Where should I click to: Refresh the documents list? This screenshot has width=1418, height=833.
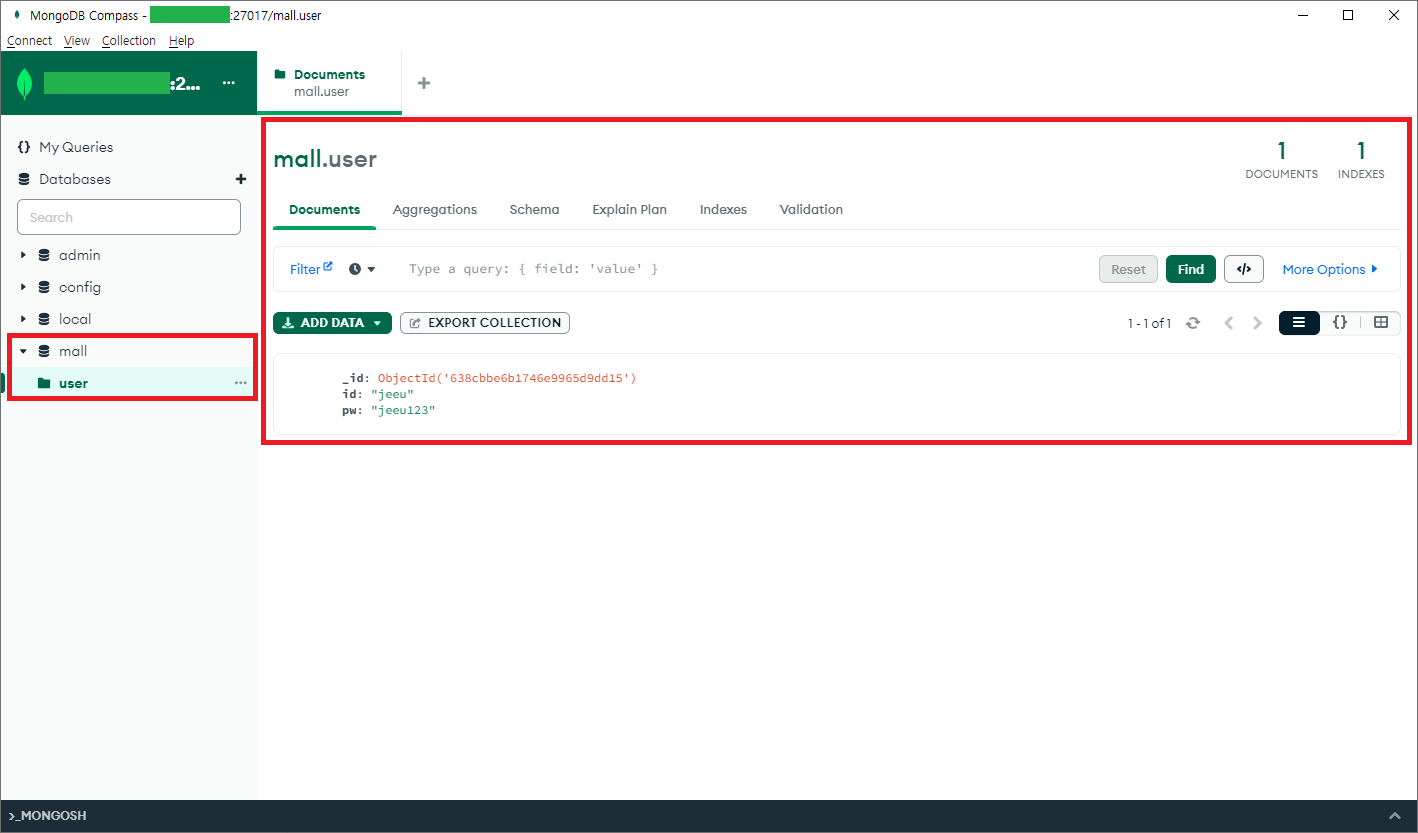click(x=1193, y=323)
